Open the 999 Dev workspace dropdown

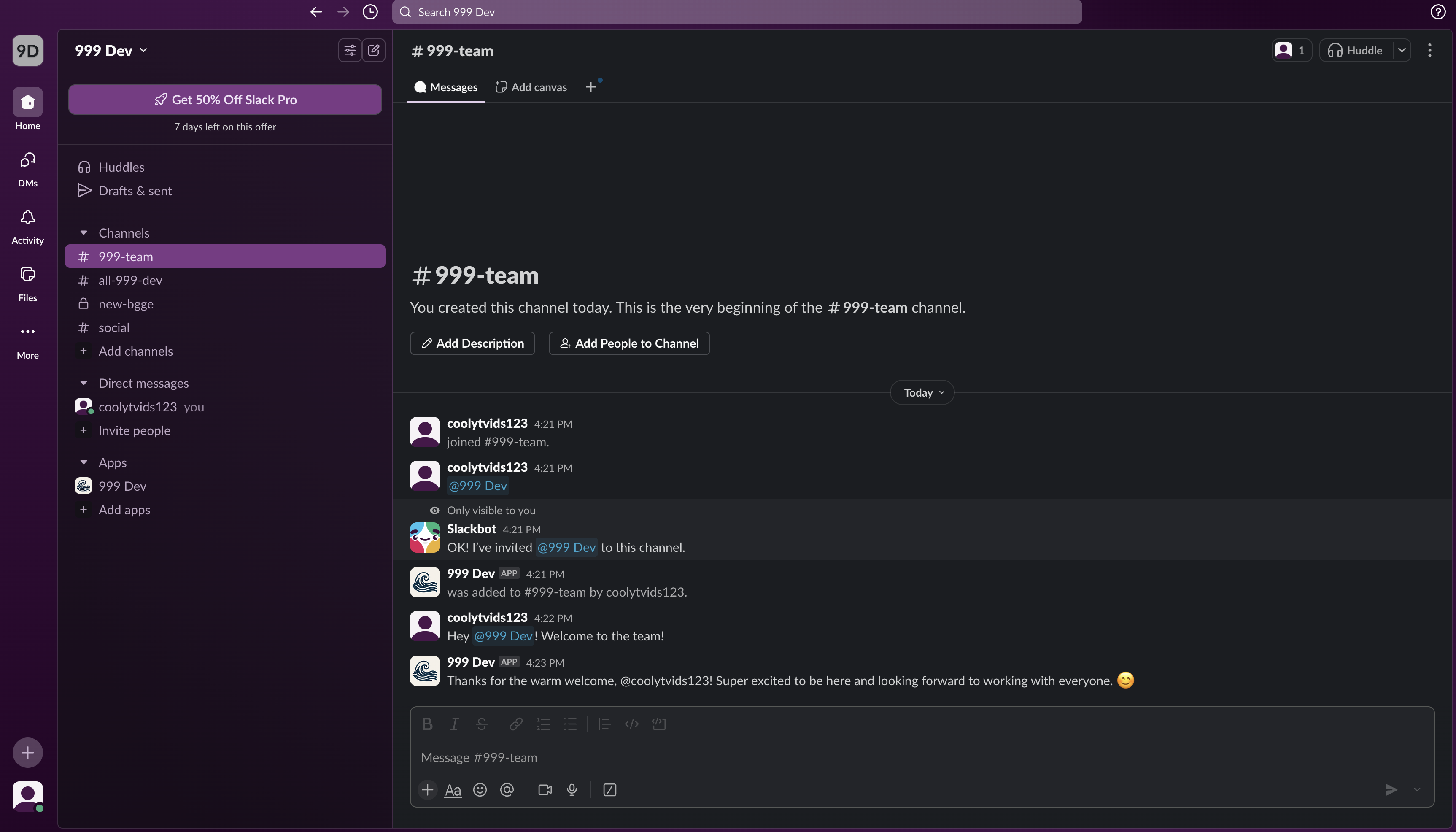pos(111,50)
